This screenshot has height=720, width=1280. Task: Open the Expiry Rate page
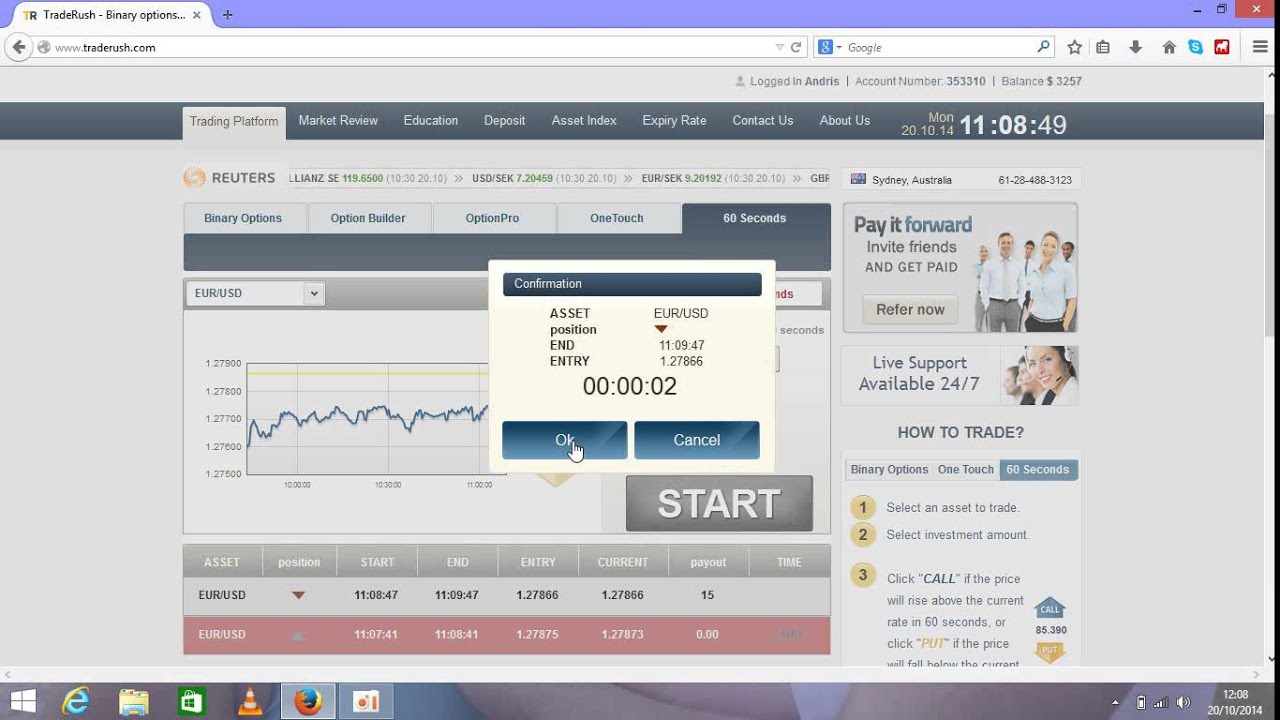tap(674, 120)
